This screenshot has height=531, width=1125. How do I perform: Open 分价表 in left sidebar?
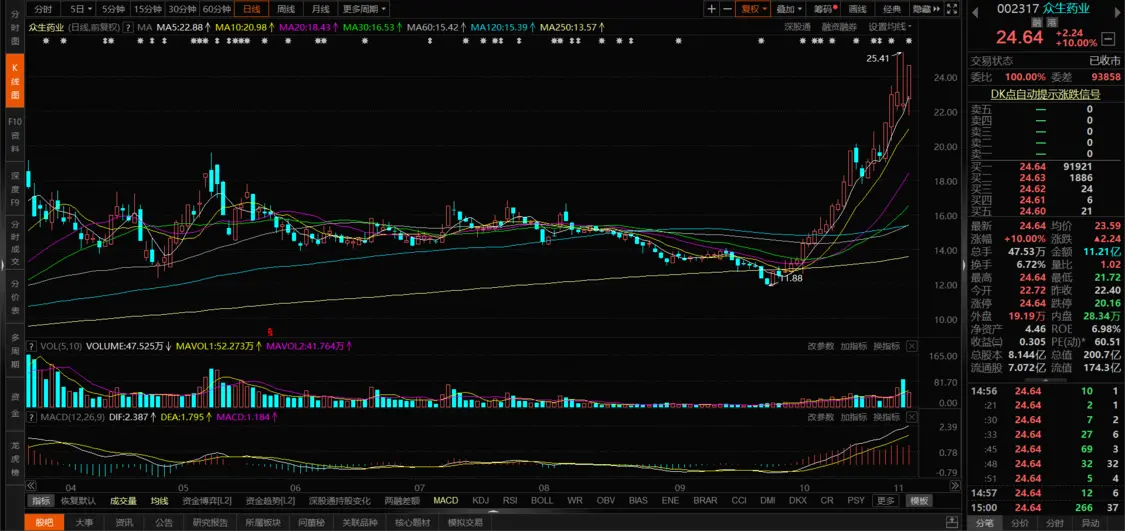[x=15, y=296]
